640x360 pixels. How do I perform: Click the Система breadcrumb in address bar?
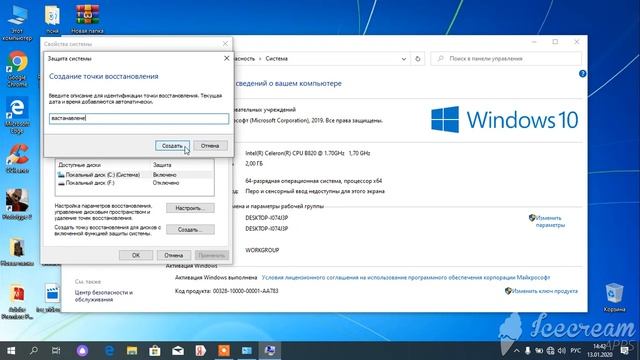[x=276, y=59]
